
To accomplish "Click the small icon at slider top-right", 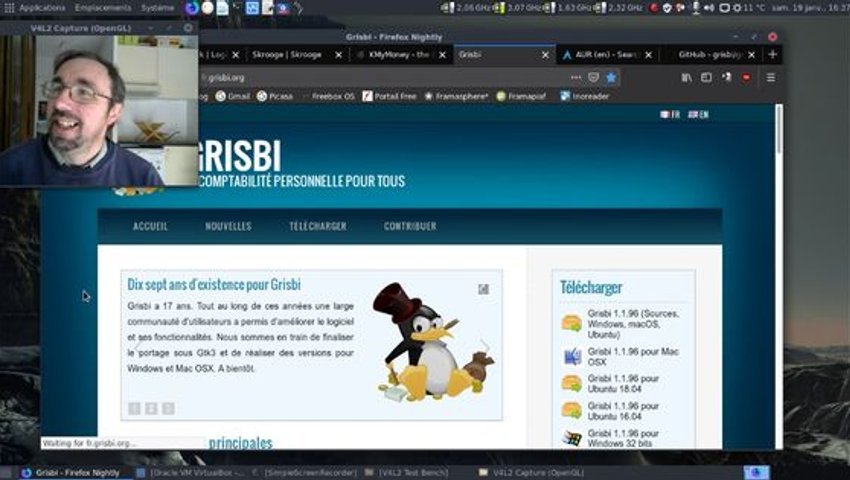I will (x=484, y=289).
